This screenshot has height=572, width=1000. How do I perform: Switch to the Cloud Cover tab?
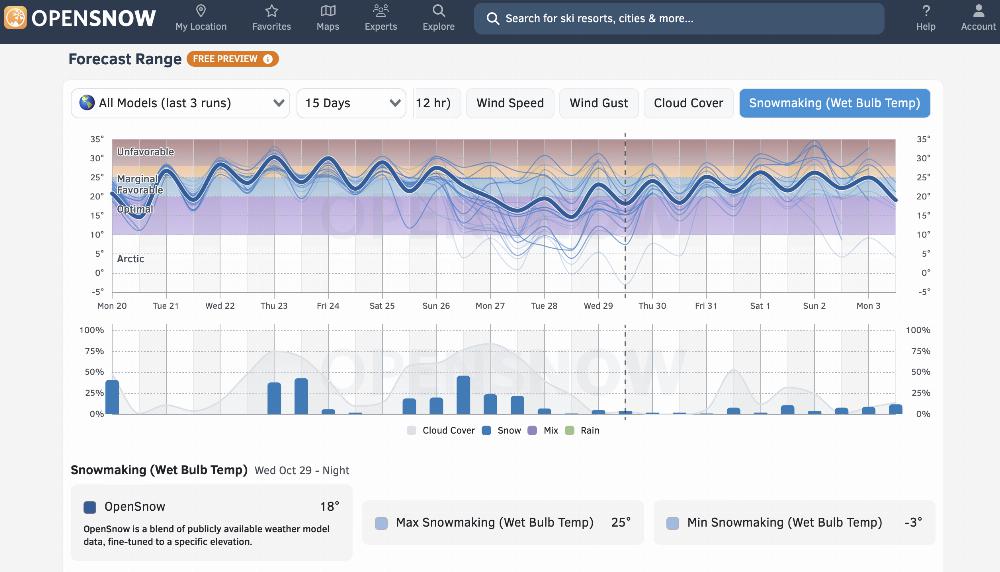pos(688,103)
